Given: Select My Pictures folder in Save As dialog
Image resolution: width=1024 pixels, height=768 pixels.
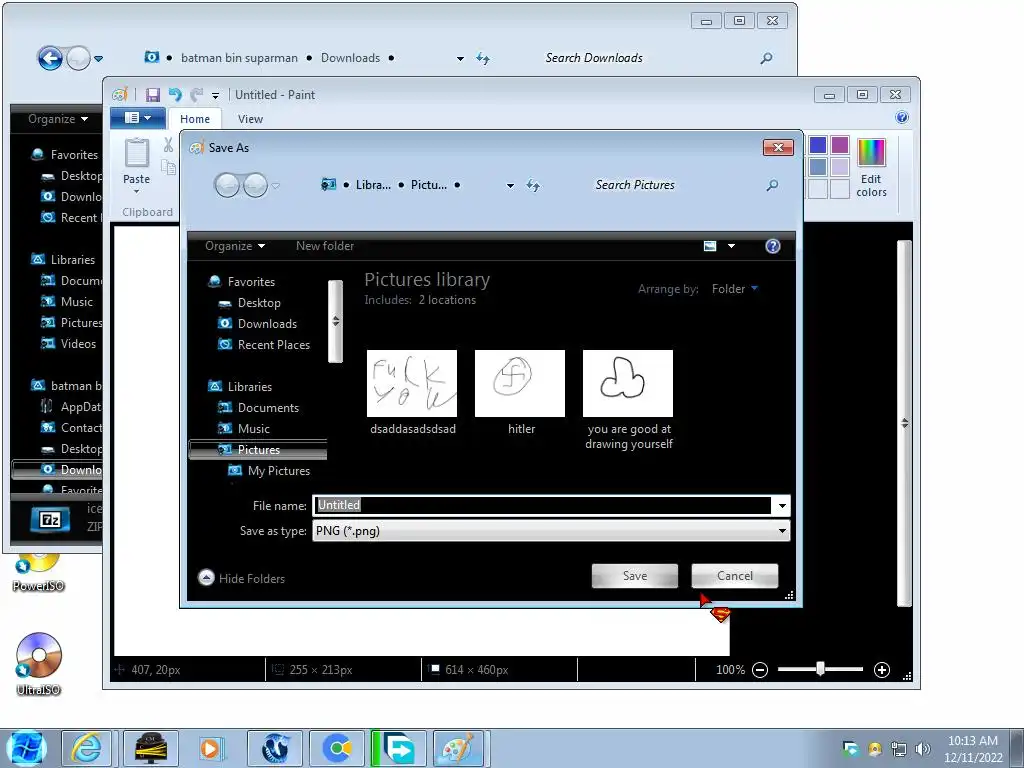Looking at the screenshot, I should 278,471.
